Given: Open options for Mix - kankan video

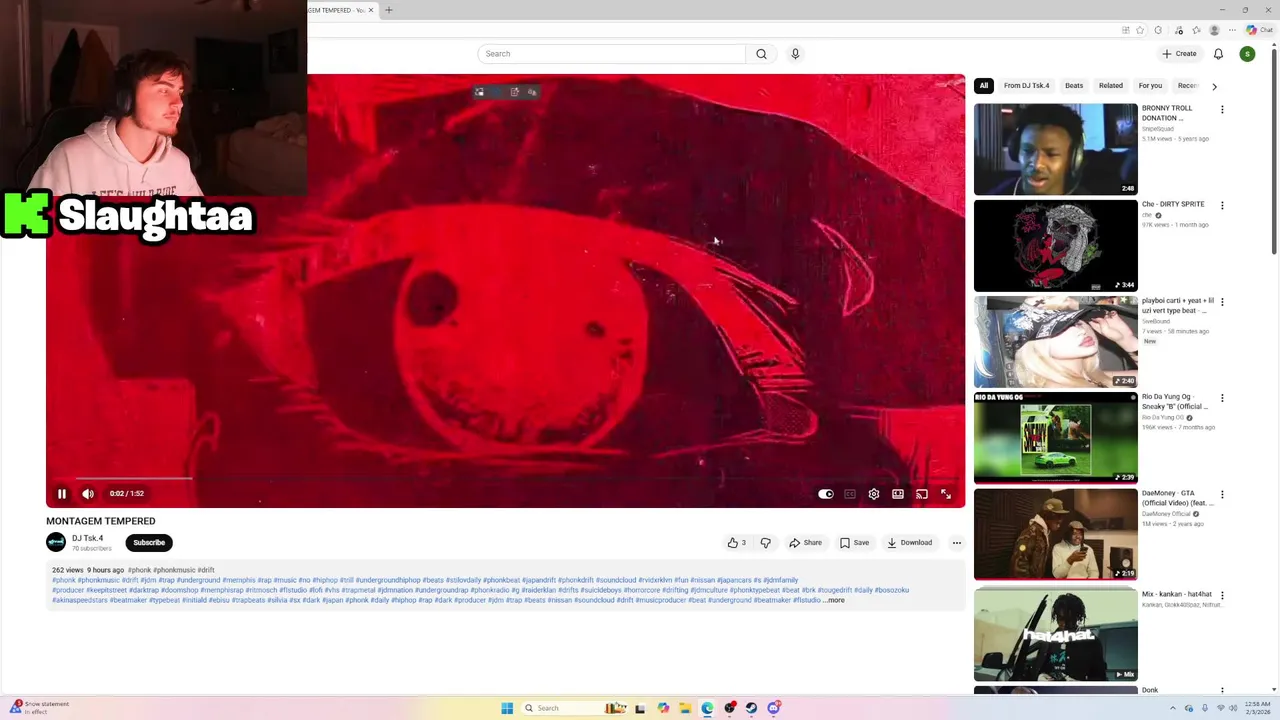Looking at the screenshot, I should click(1221, 595).
